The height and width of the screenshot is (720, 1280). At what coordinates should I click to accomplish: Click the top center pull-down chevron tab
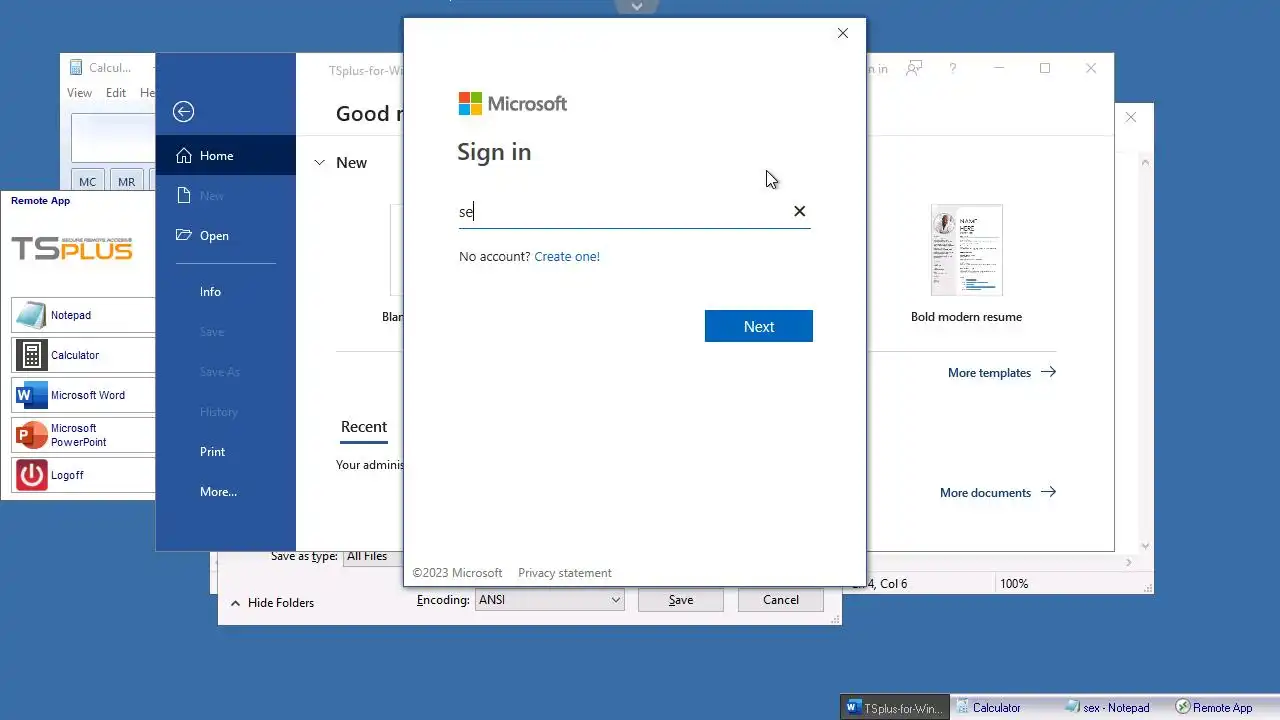tap(637, 6)
